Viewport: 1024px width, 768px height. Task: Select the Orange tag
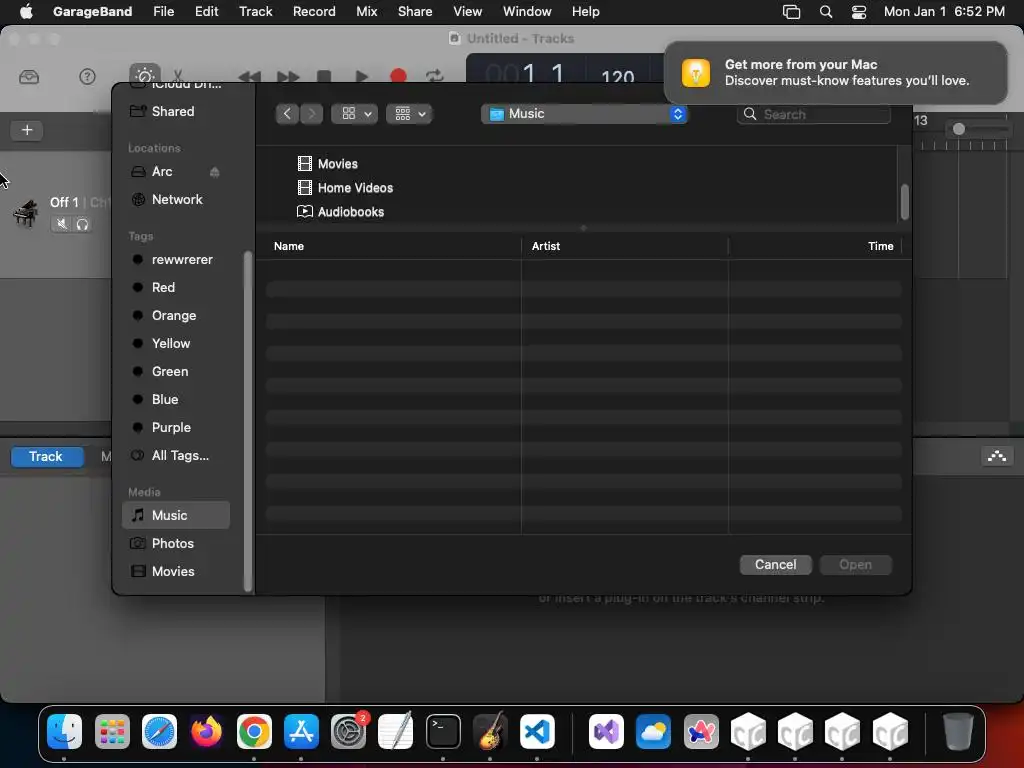(174, 315)
